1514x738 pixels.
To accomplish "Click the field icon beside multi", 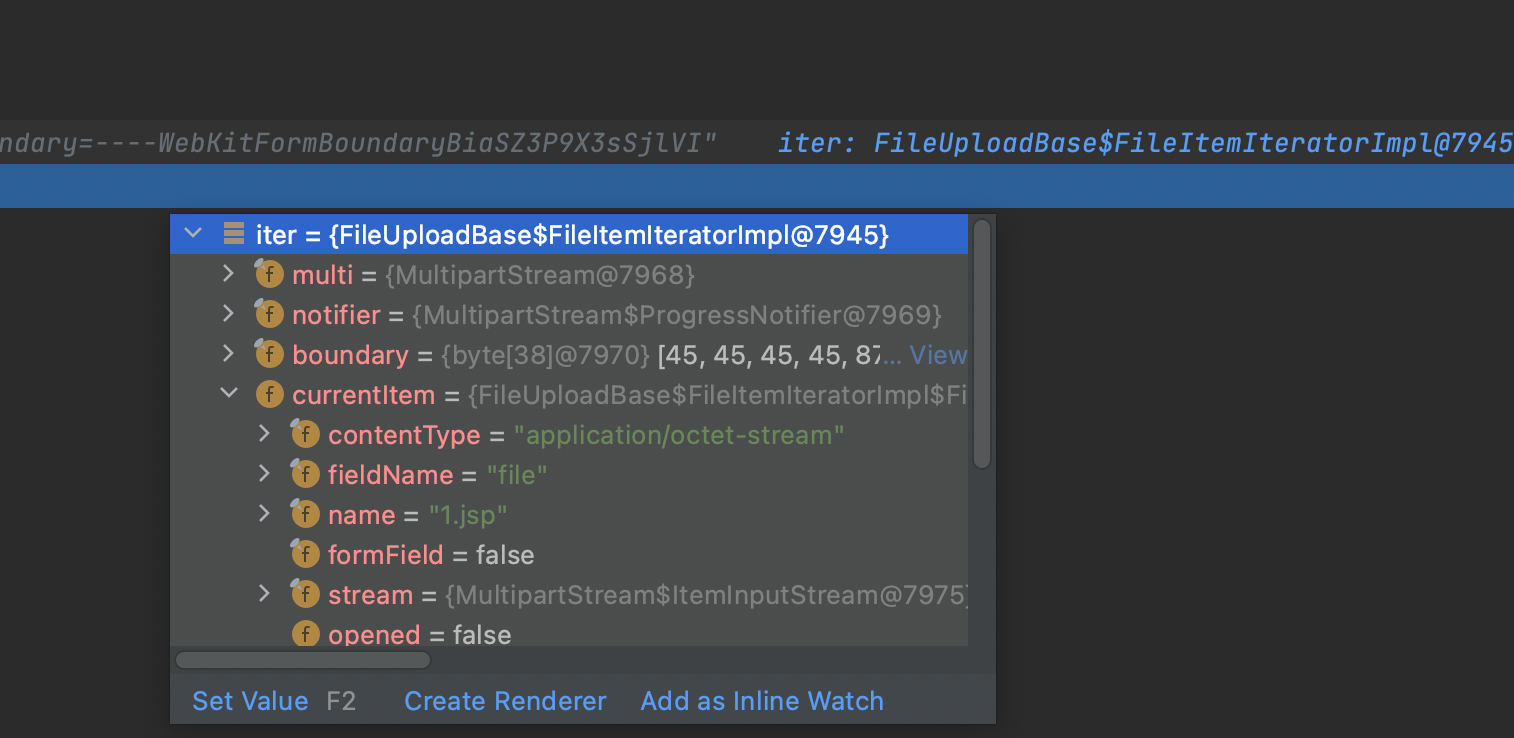I will click(x=269, y=273).
